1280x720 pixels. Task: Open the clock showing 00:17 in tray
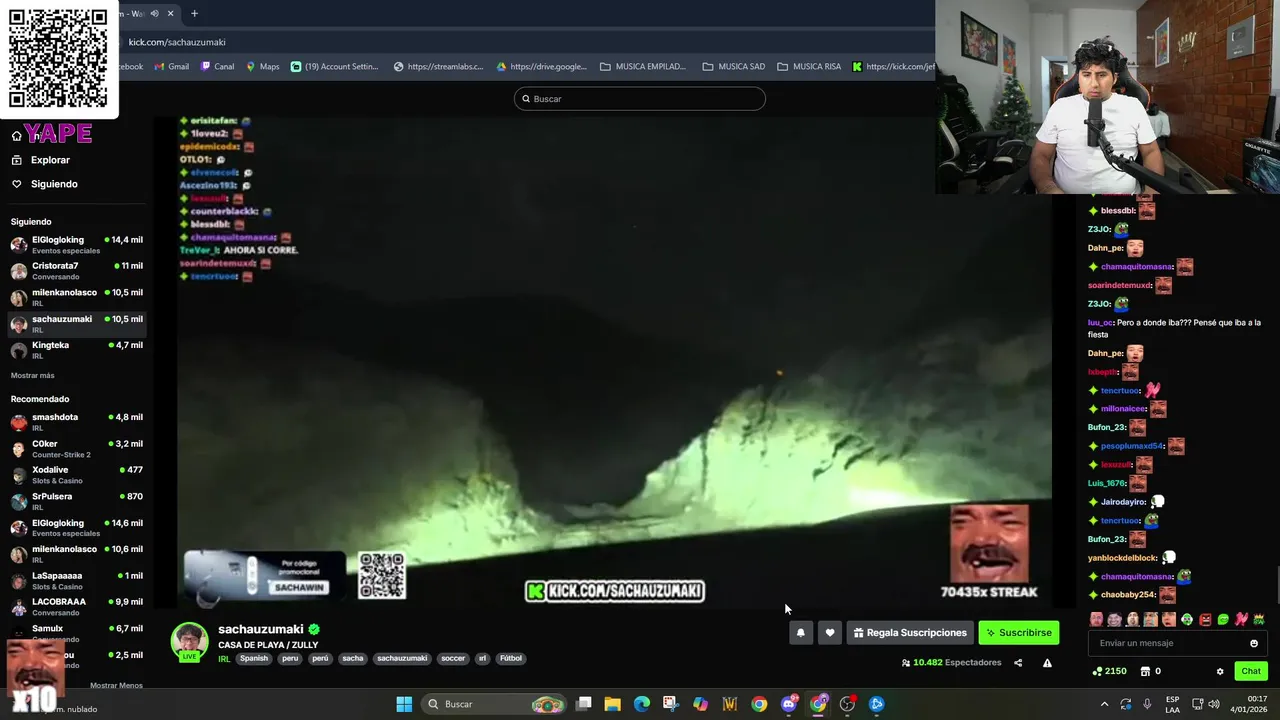[x=1250, y=704]
